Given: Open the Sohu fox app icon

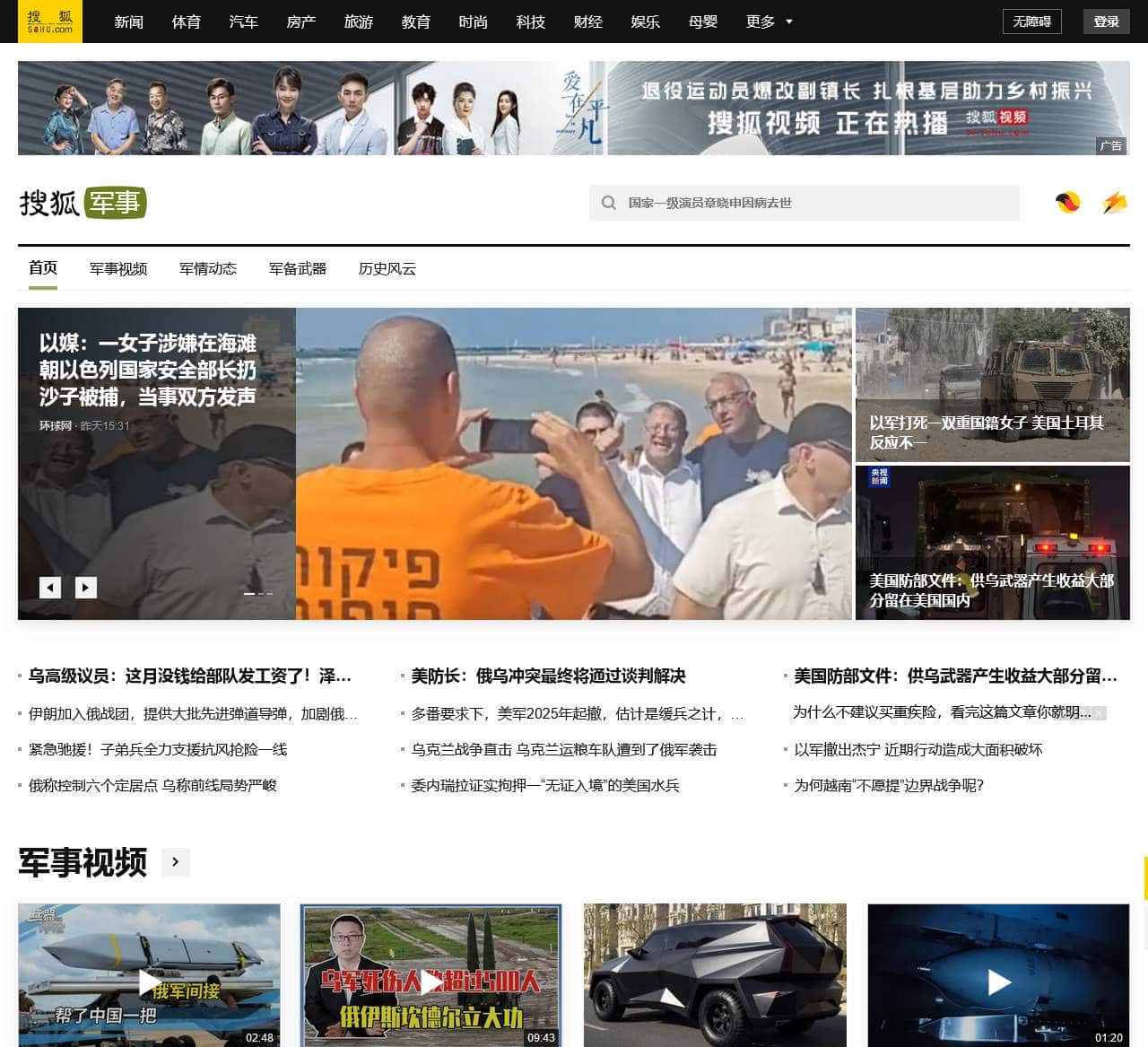Looking at the screenshot, I should point(1067,203).
